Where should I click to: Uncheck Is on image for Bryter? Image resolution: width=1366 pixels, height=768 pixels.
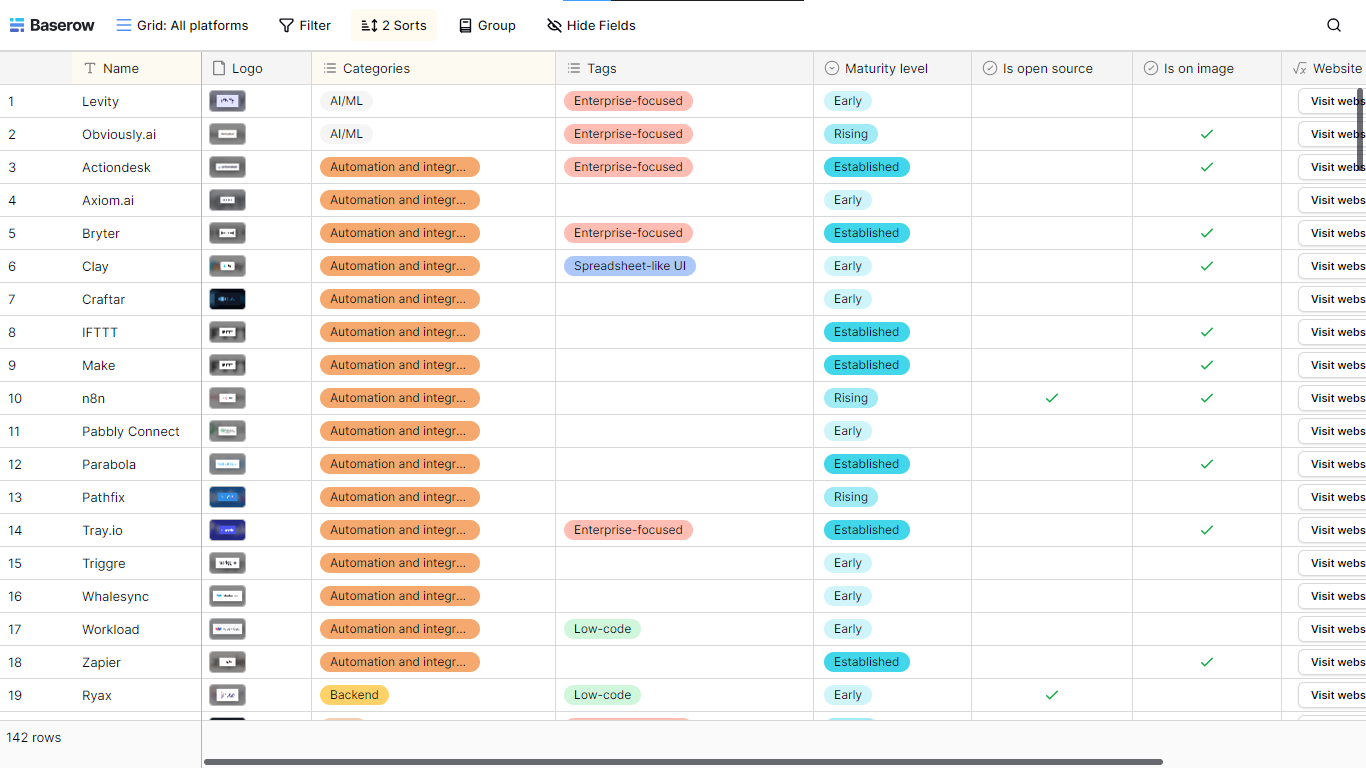tap(1207, 233)
